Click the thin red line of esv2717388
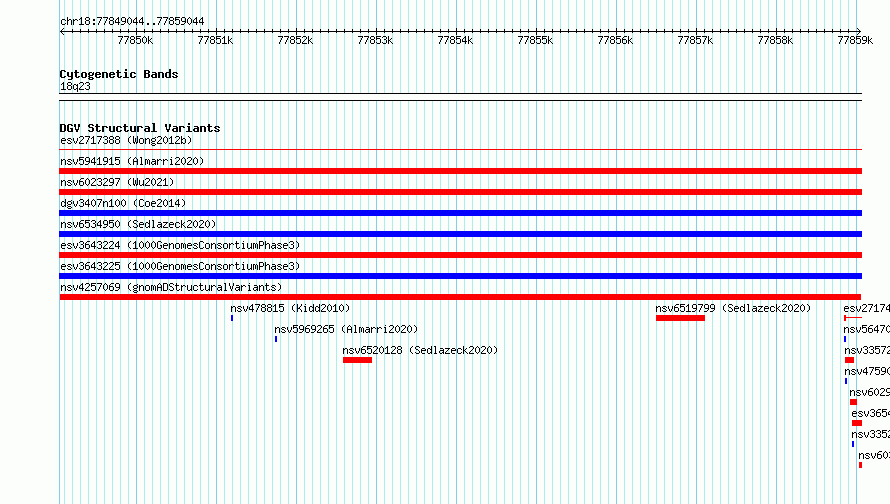 [x=460, y=150]
